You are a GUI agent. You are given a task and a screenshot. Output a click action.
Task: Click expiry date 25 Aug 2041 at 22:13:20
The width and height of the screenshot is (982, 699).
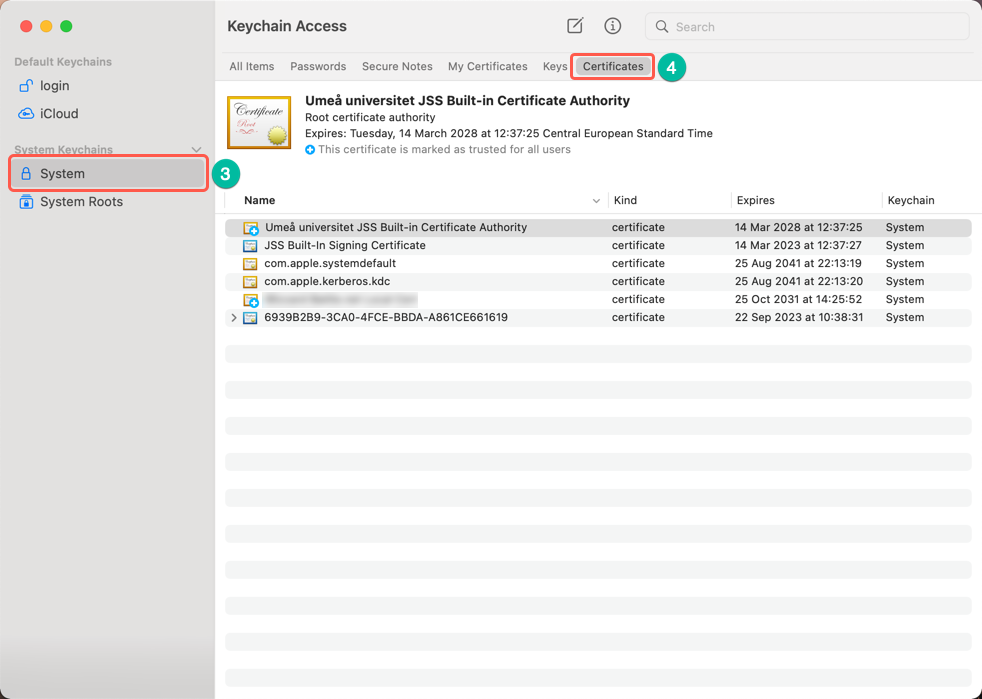tap(799, 282)
